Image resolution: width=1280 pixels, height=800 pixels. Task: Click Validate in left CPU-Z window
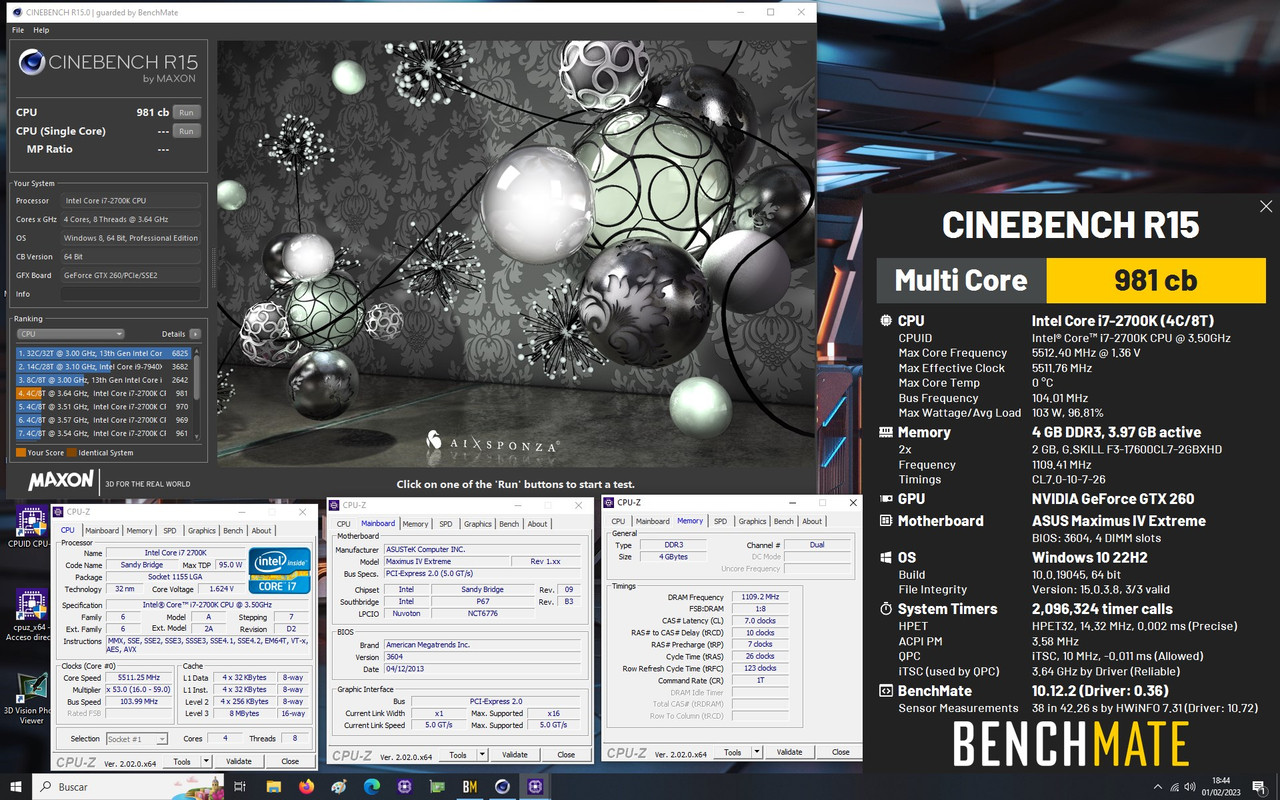(239, 761)
